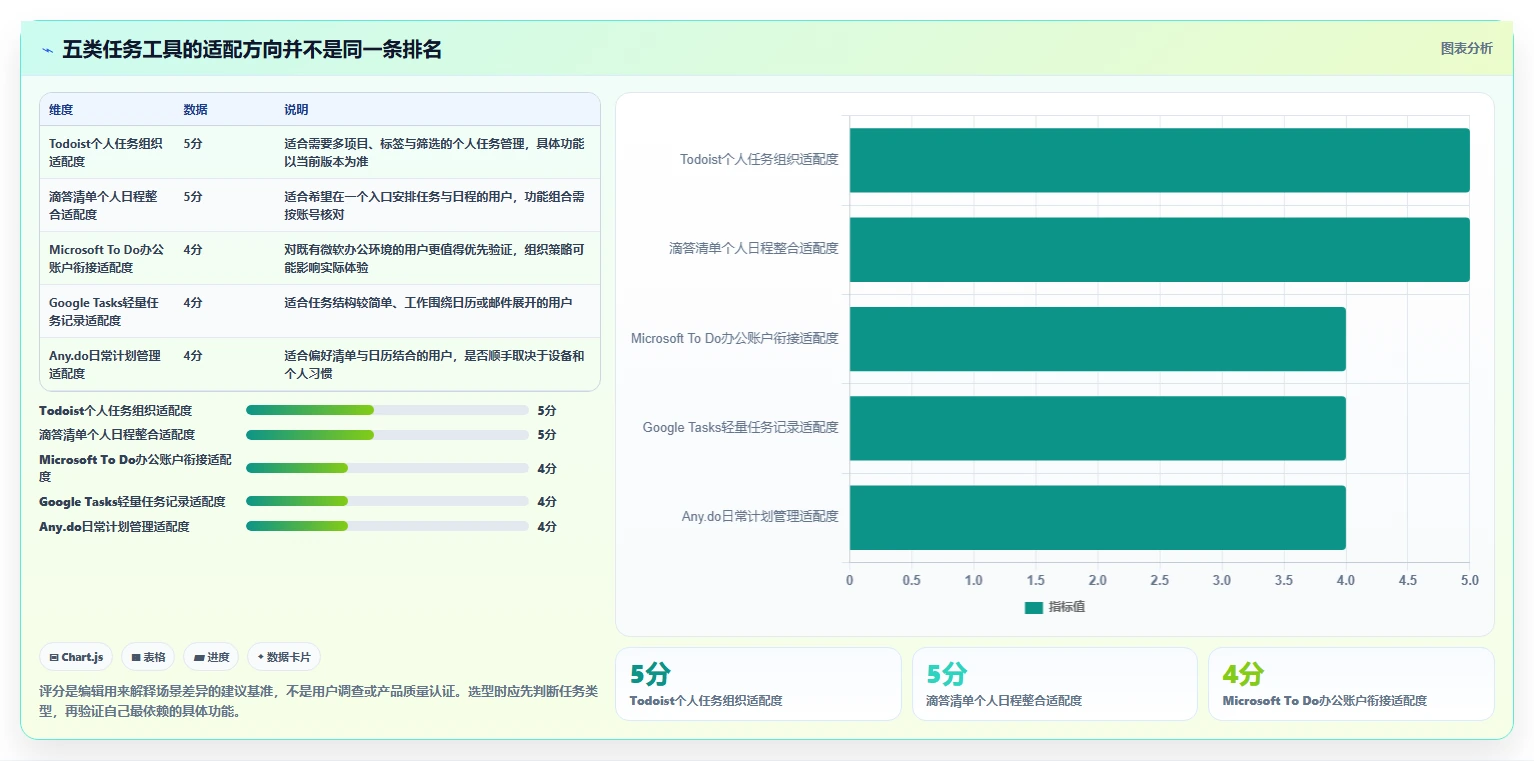The height and width of the screenshot is (761, 1534).
Task: Click the lightning icon beside the title
Action: point(47,50)
